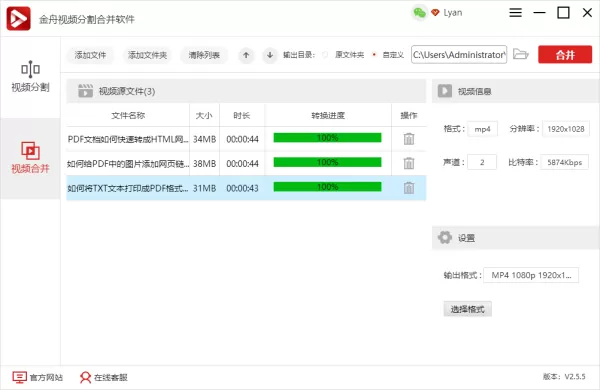Click the 声道 value 2 box
The width and height of the screenshot is (600, 390).
pos(482,162)
